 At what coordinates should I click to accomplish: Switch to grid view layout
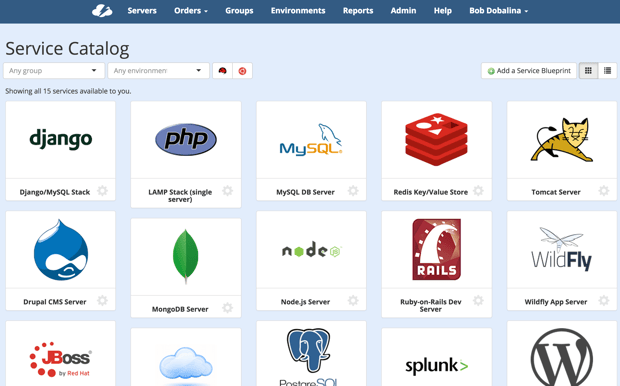coord(588,71)
